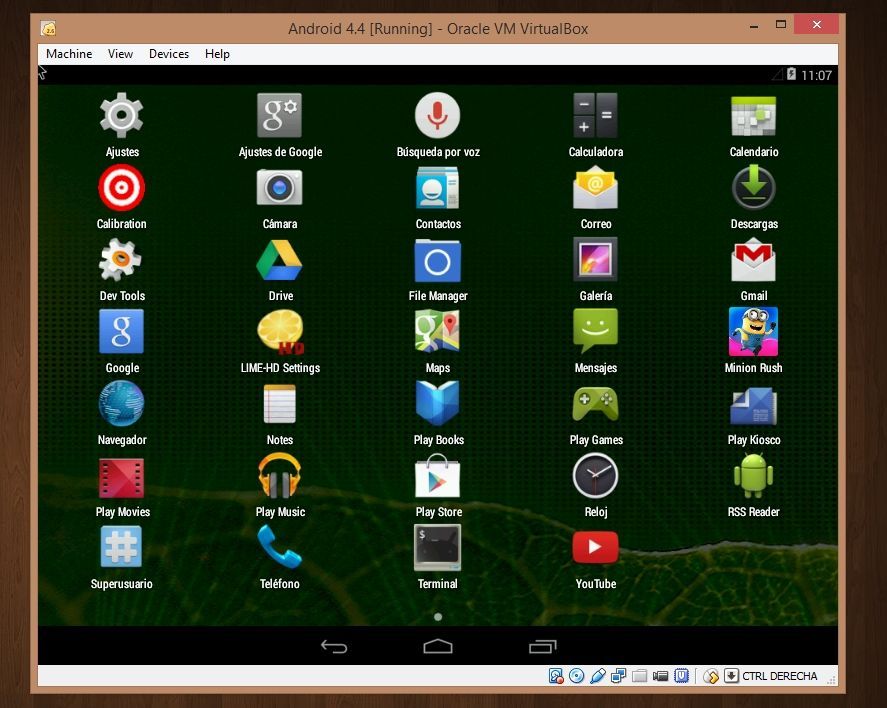Open the Galería app
This screenshot has width=887, height=708.
(595, 259)
